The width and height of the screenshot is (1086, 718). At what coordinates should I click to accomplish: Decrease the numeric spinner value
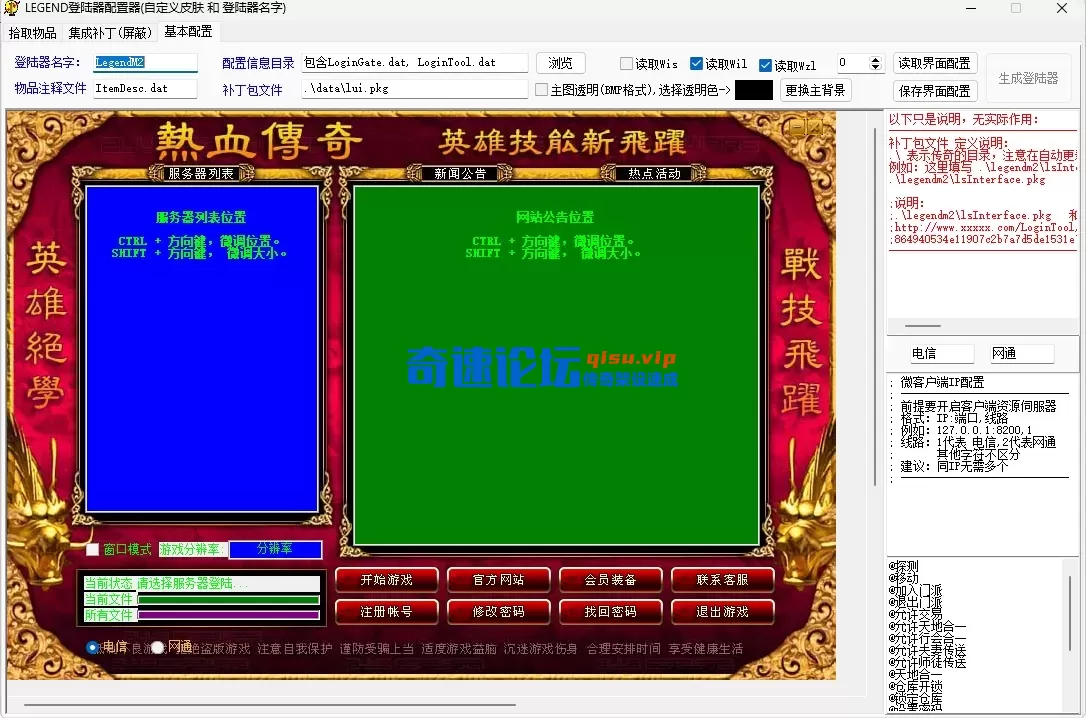click(x=875, y=67)
